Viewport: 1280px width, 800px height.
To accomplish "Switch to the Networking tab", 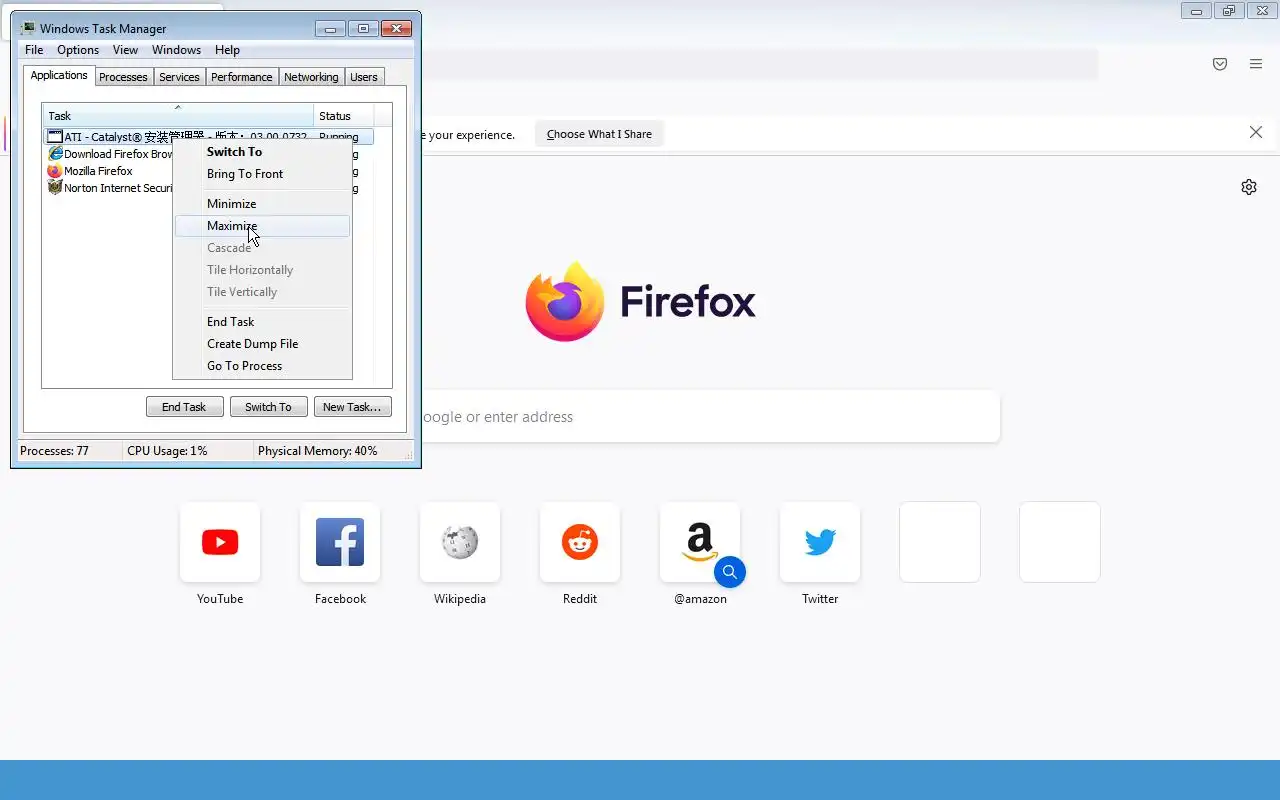I will pos(311,77).
